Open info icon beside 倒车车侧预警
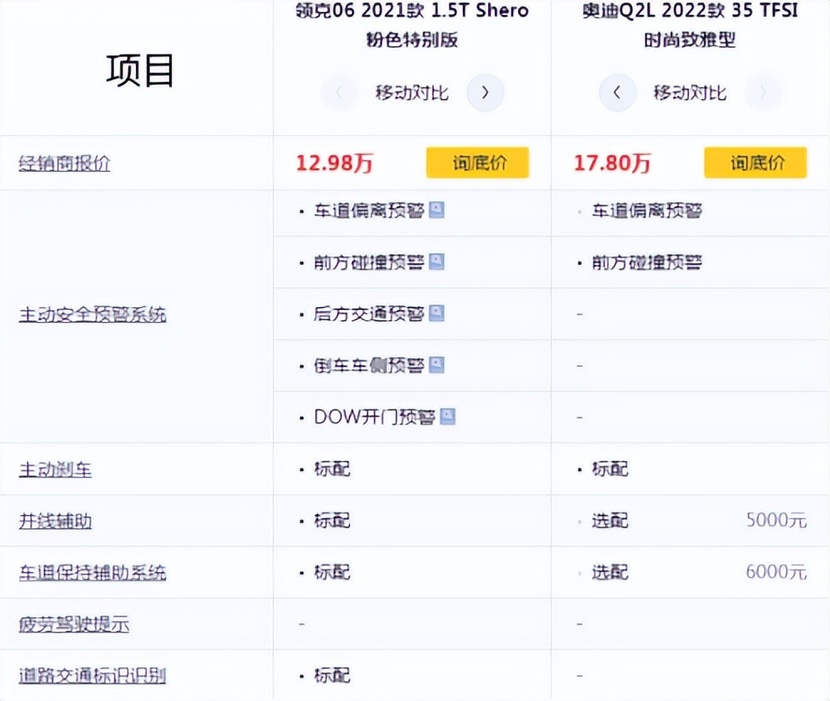The width and height of the screenshot is (830, 701). tap(436, 365)
